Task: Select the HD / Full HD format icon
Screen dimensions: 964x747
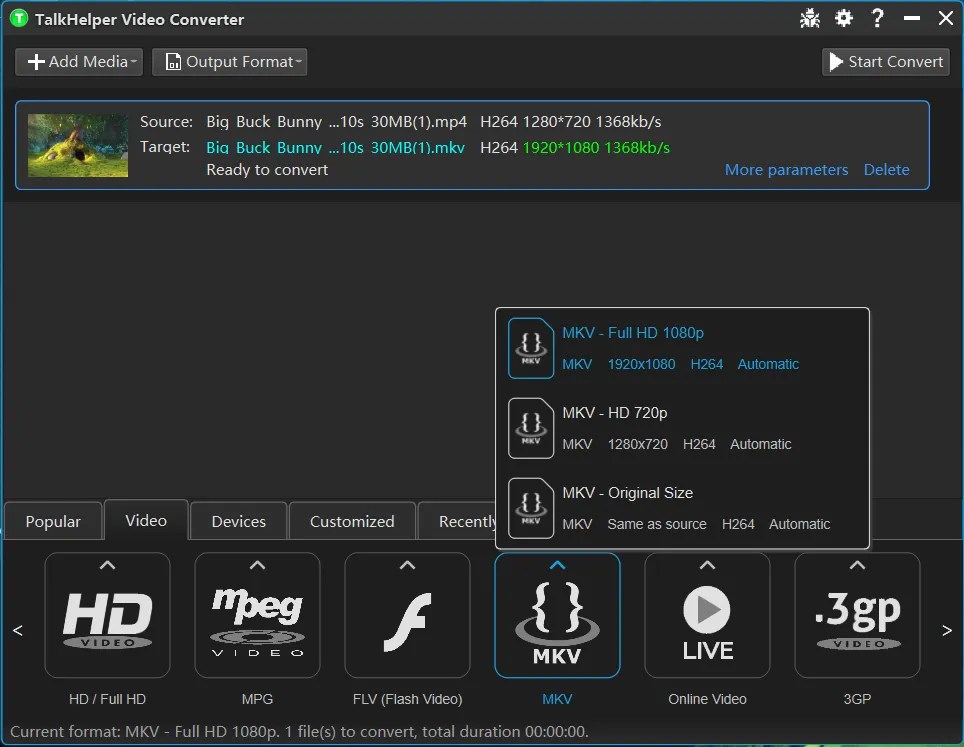Action: click(107, 615)
